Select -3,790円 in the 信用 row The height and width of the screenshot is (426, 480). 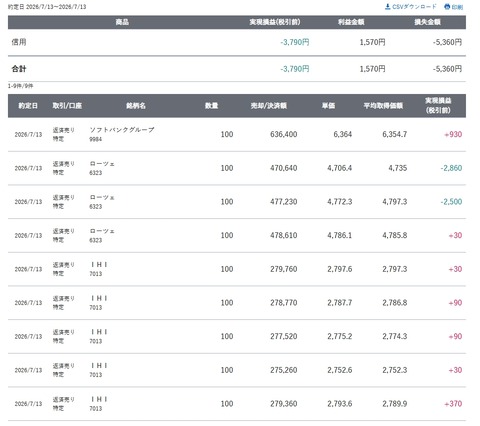(x=295, y=42)
